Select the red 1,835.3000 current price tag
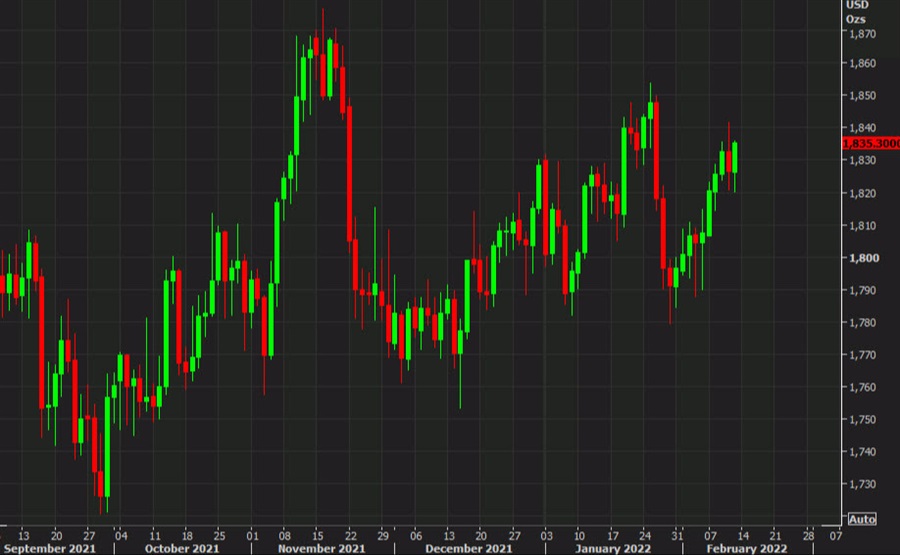This screenshot has width=900, height=555. [871, 143]
